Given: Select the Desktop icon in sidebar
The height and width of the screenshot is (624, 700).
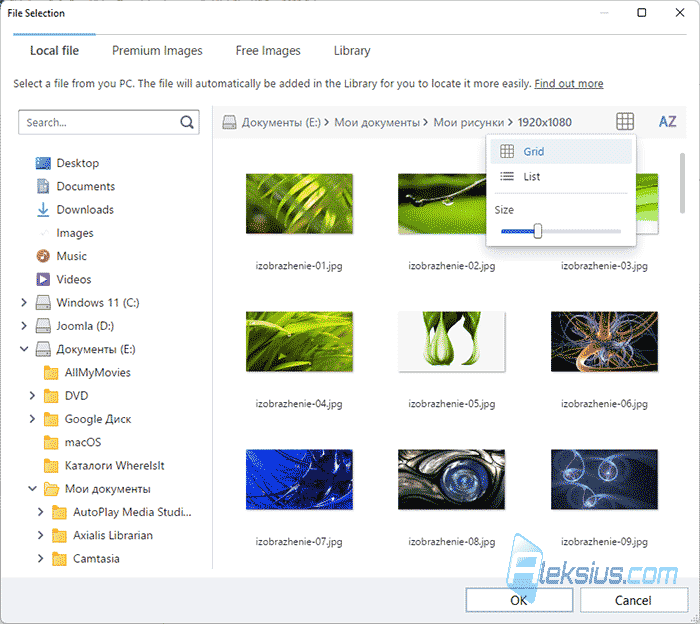Looking at the screenshot, I should (43, 163).
